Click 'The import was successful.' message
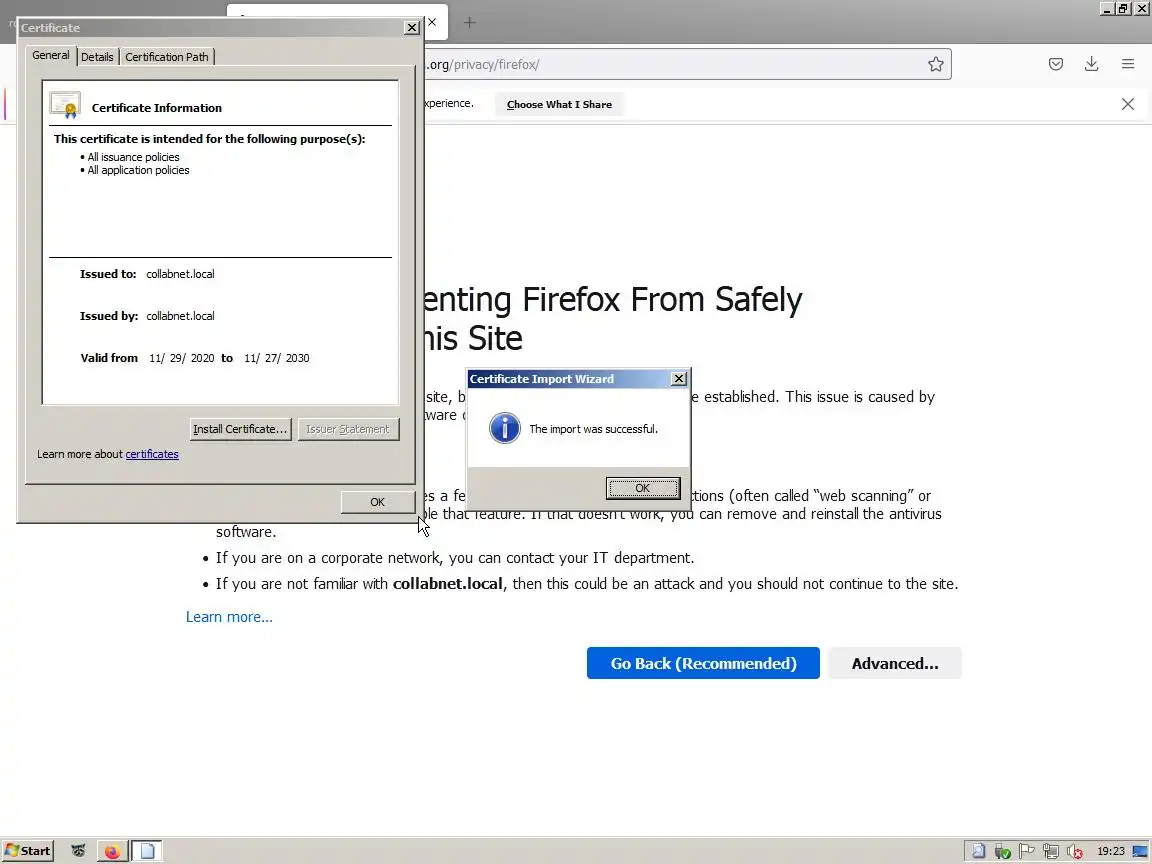This screenshot has height=864, width=1152. click(x=594, y=429)
